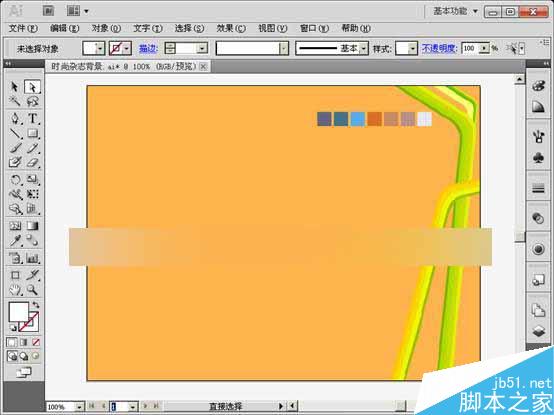Select the Rotate tool

coord(15,180)
